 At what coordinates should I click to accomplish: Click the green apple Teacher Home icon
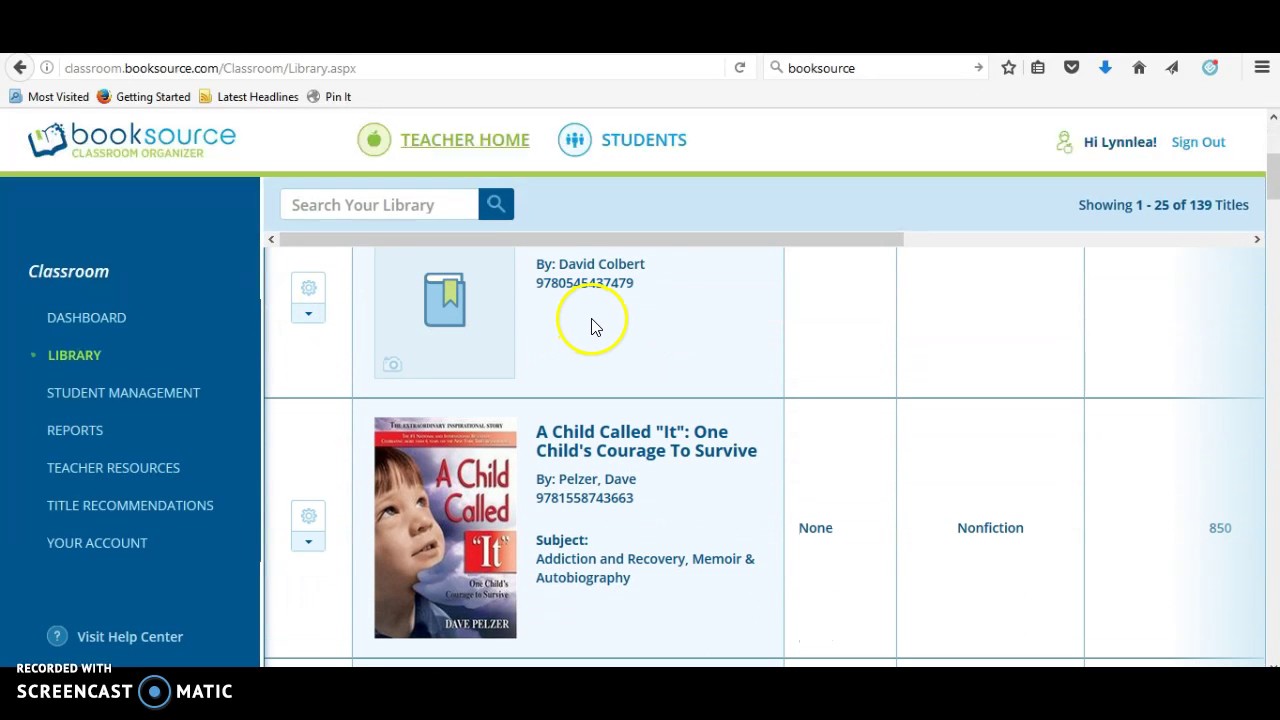pyautogui.click(x=374, y=140)
